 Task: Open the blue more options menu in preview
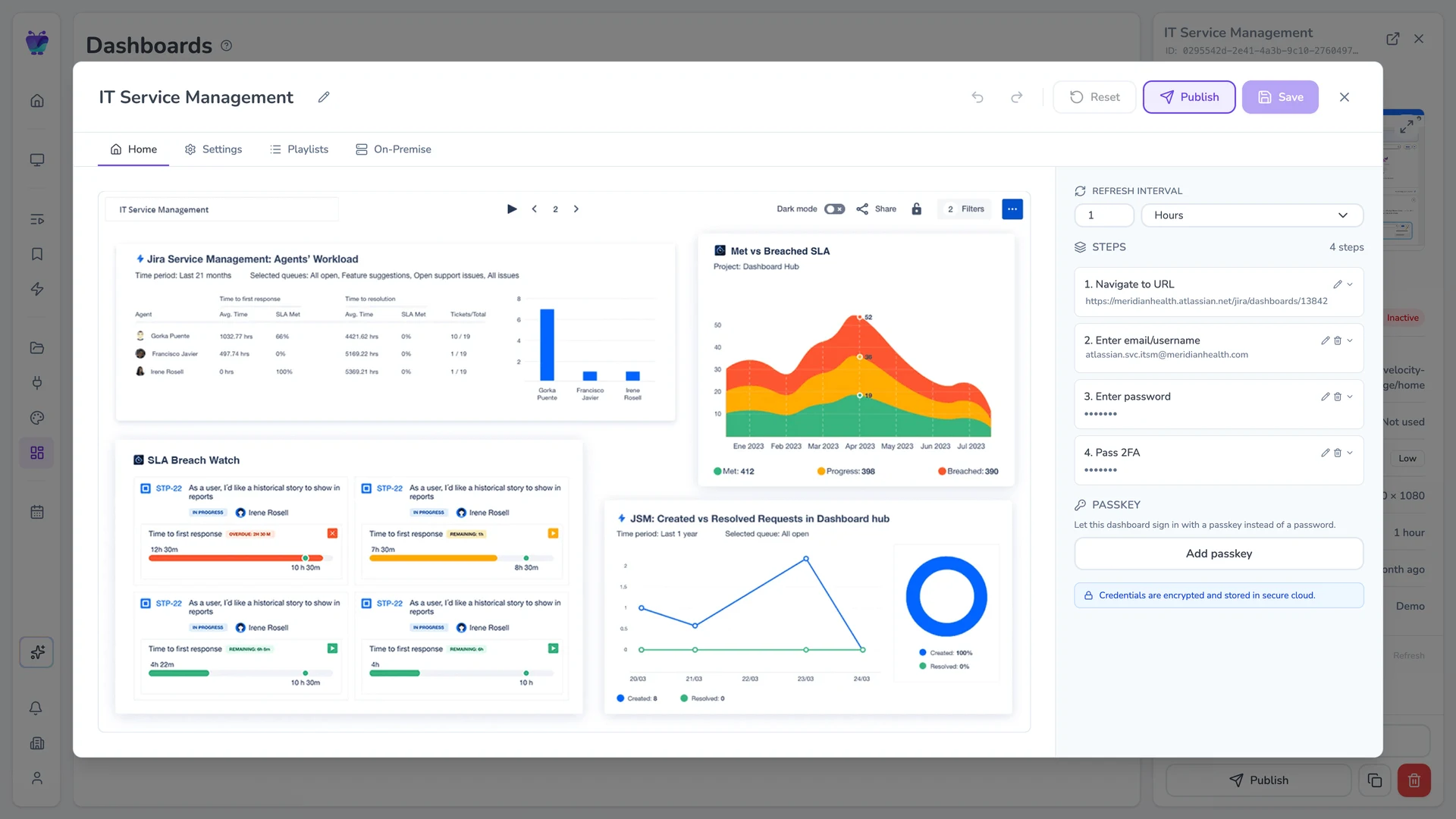click(x=1012, y=209)
